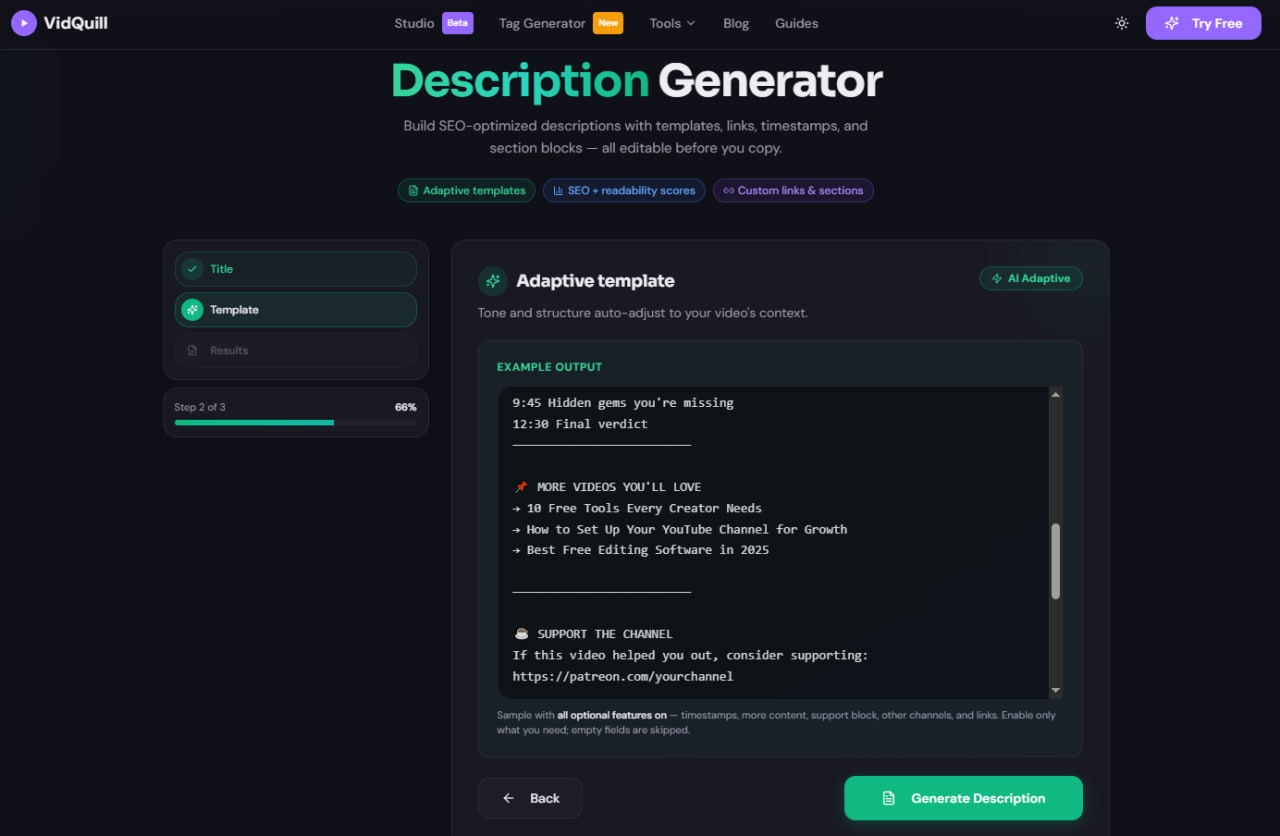Screen dimensions: 1280x836
Task: Click the left arrow icon in Back button
Action: coord(508,798)
